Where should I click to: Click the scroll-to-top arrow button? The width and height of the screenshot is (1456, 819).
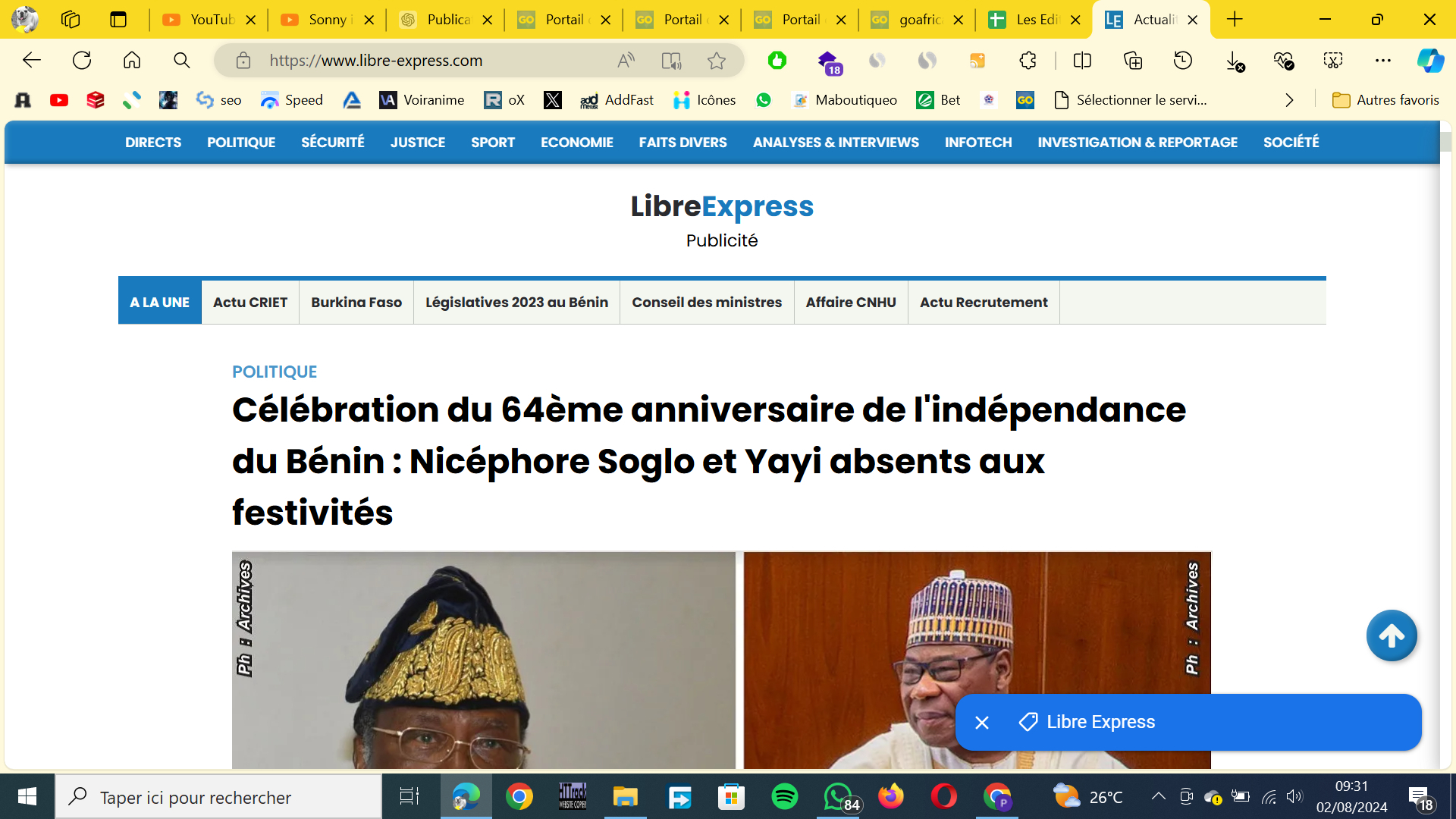pyautogui.click(x=1392, y=635)
